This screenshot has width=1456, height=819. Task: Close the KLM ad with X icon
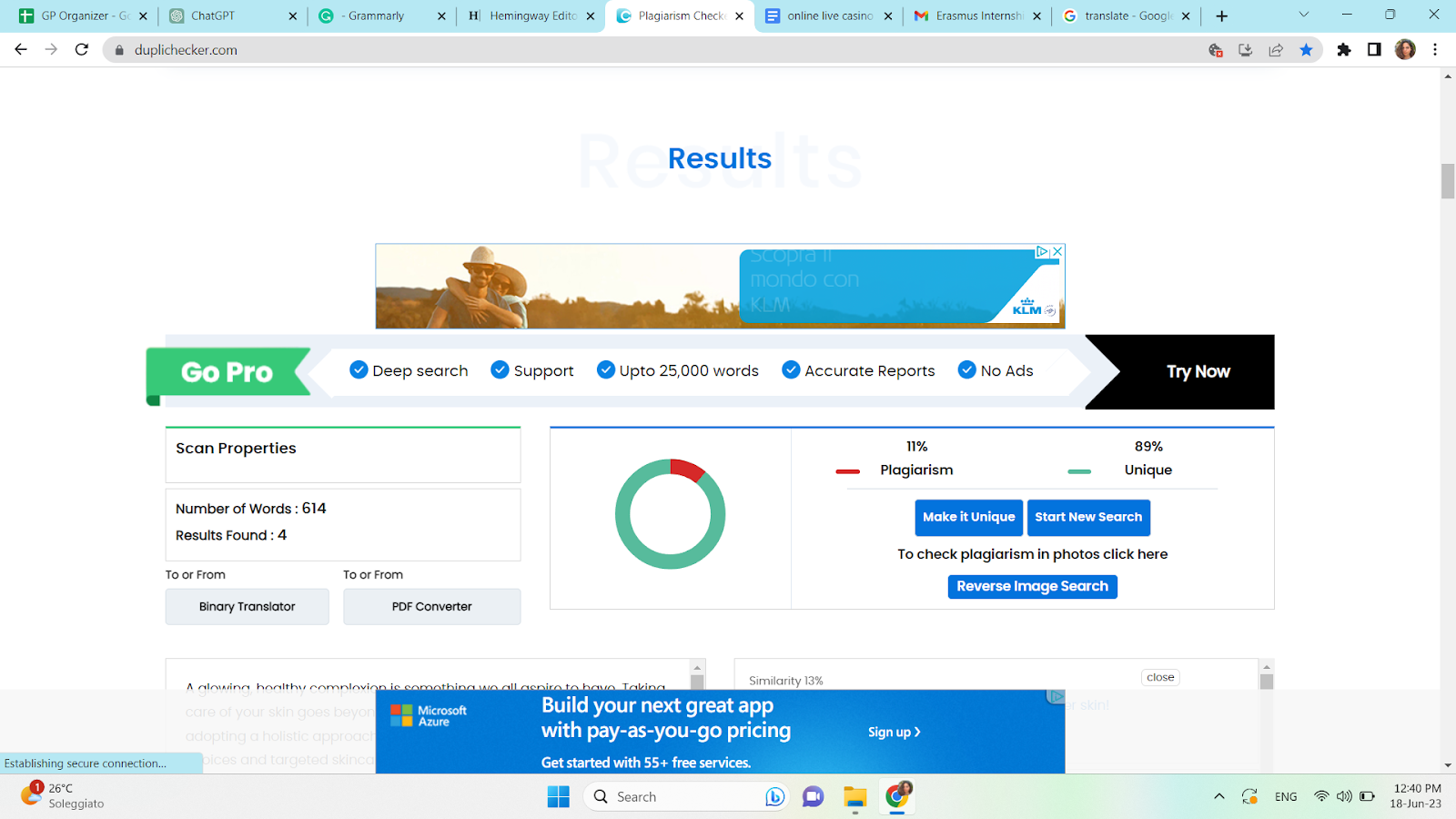point(1057,251)
